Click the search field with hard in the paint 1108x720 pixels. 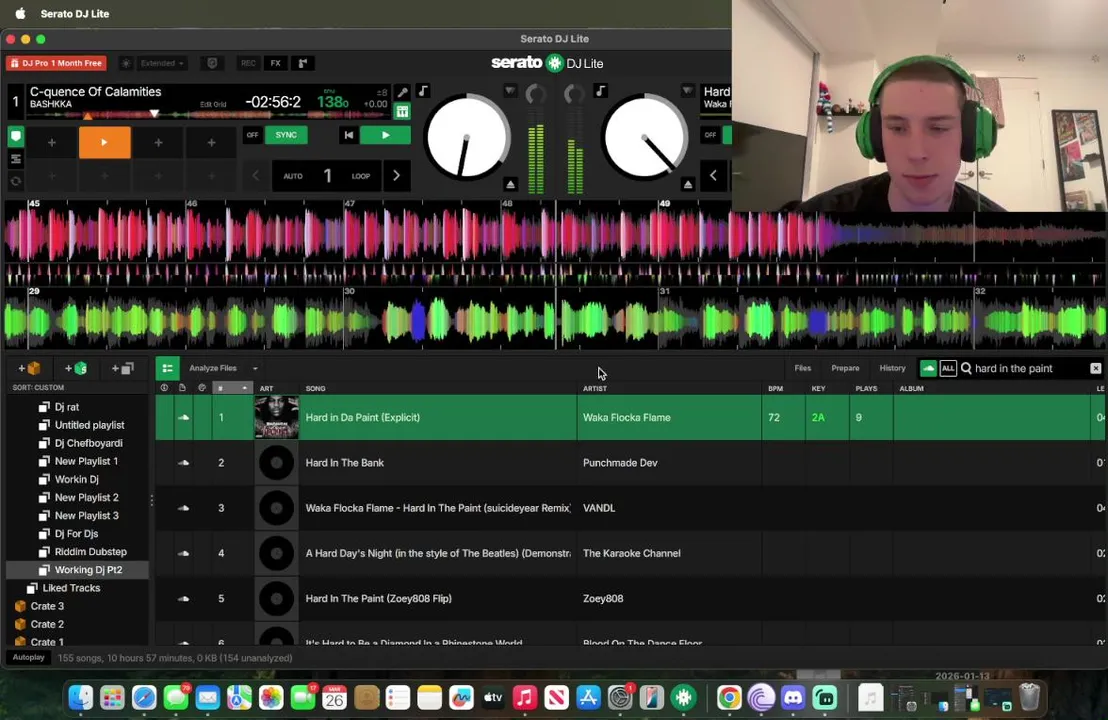[x=1025, y=368]
